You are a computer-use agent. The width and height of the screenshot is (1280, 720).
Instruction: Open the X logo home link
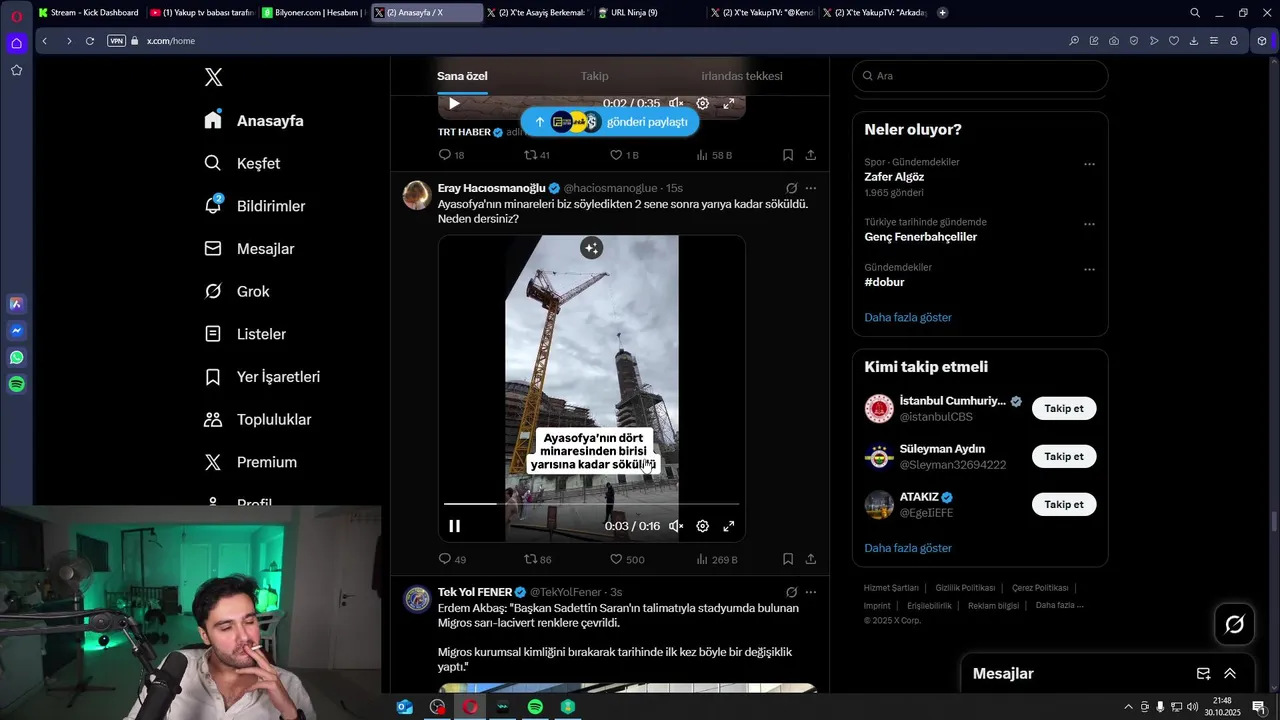[213, 77]
